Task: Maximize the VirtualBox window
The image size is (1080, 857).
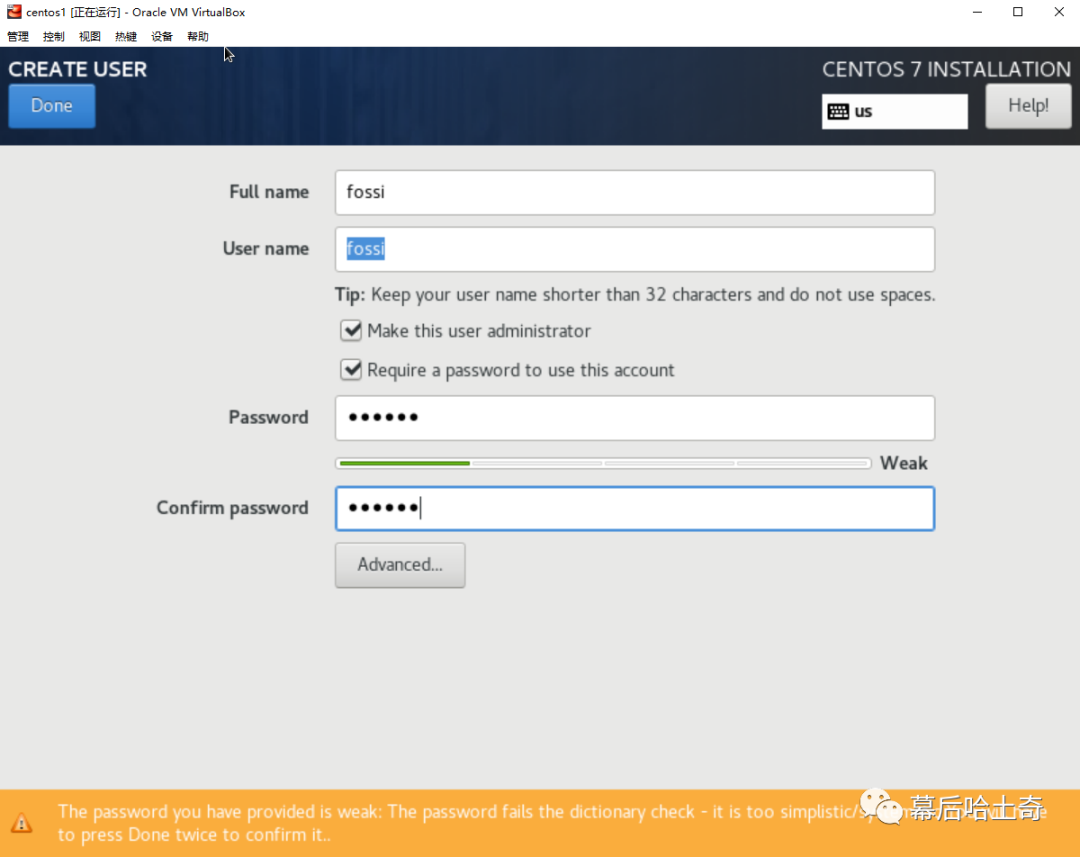Action: click(x=1018, y=12)
